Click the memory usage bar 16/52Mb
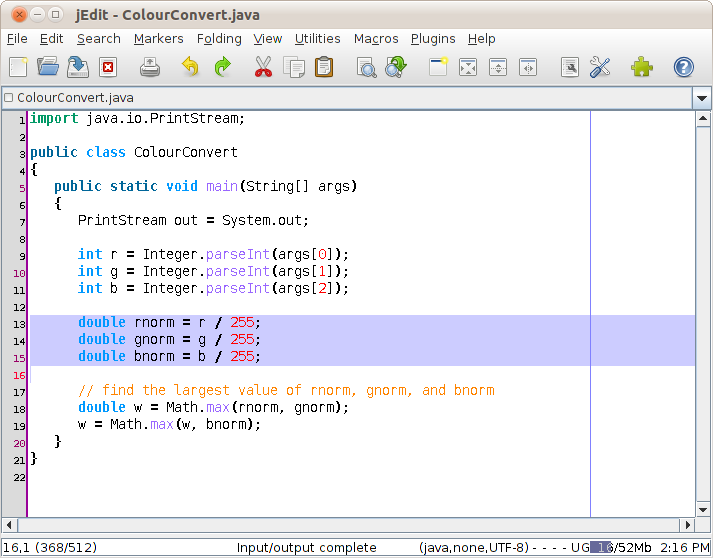The image size is (713, 558). click(621, 548)
